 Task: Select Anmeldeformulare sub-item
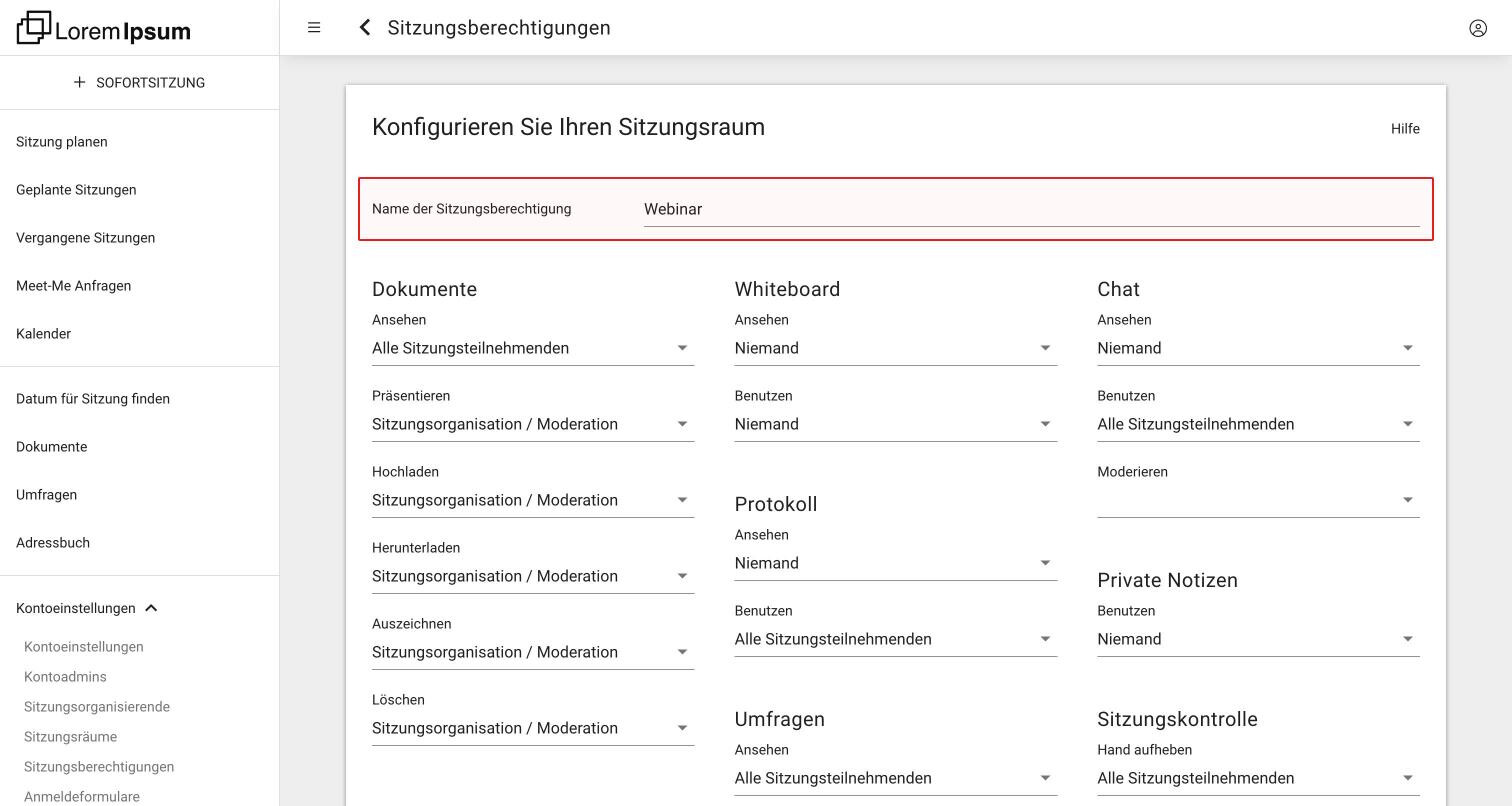(x=82, y=797)
